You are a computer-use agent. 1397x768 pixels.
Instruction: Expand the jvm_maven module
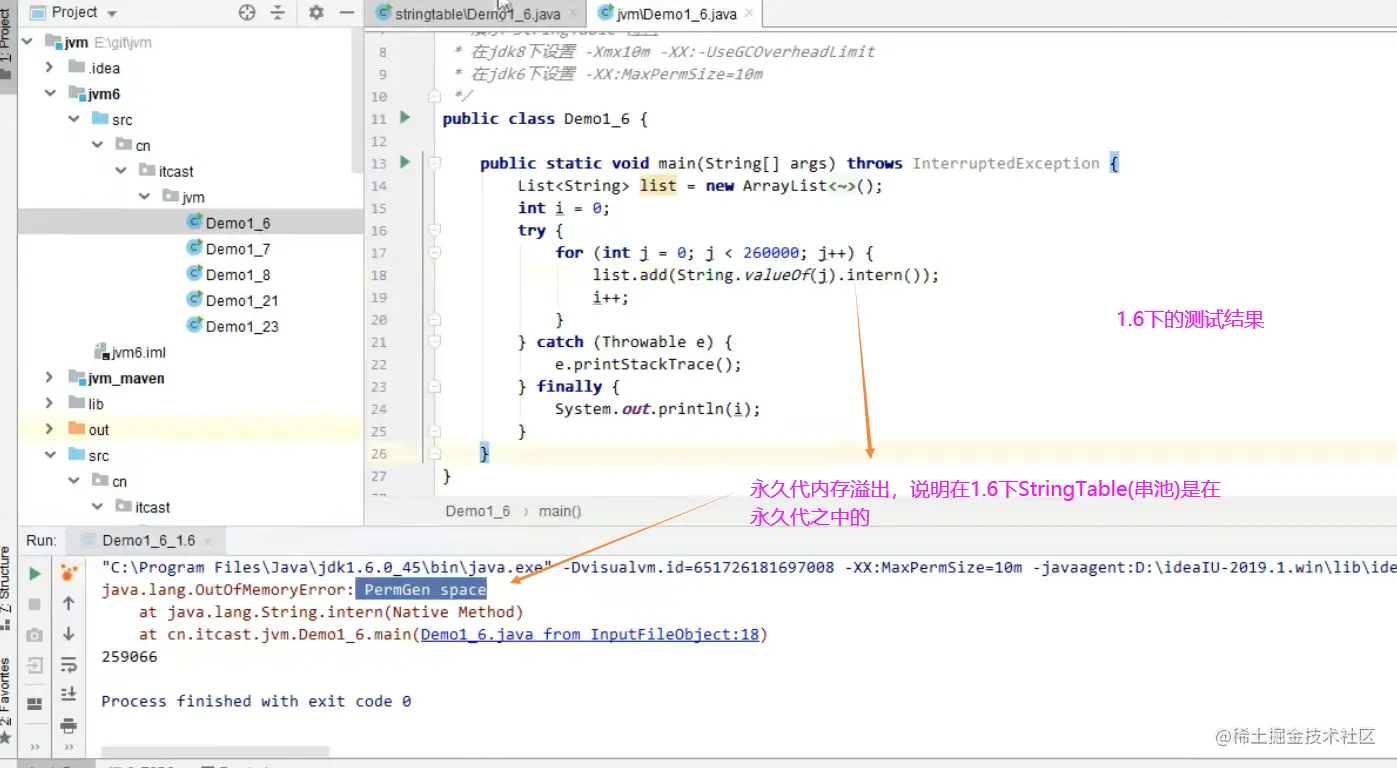point(49,378)
